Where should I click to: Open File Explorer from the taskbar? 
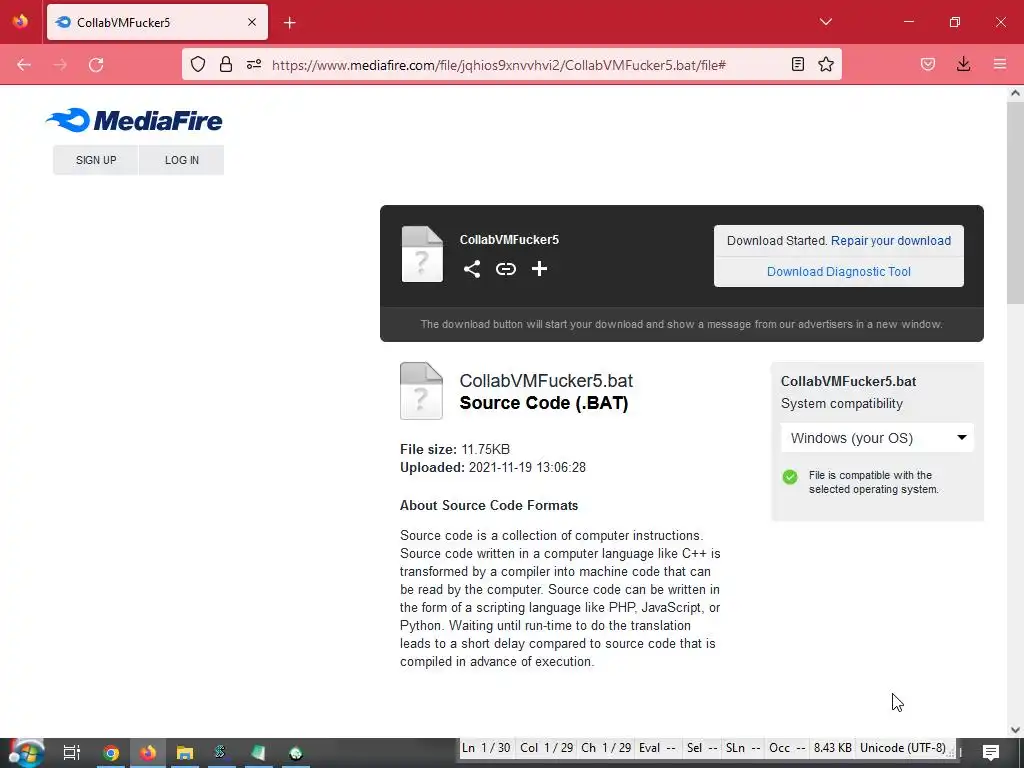coord(185,753)
